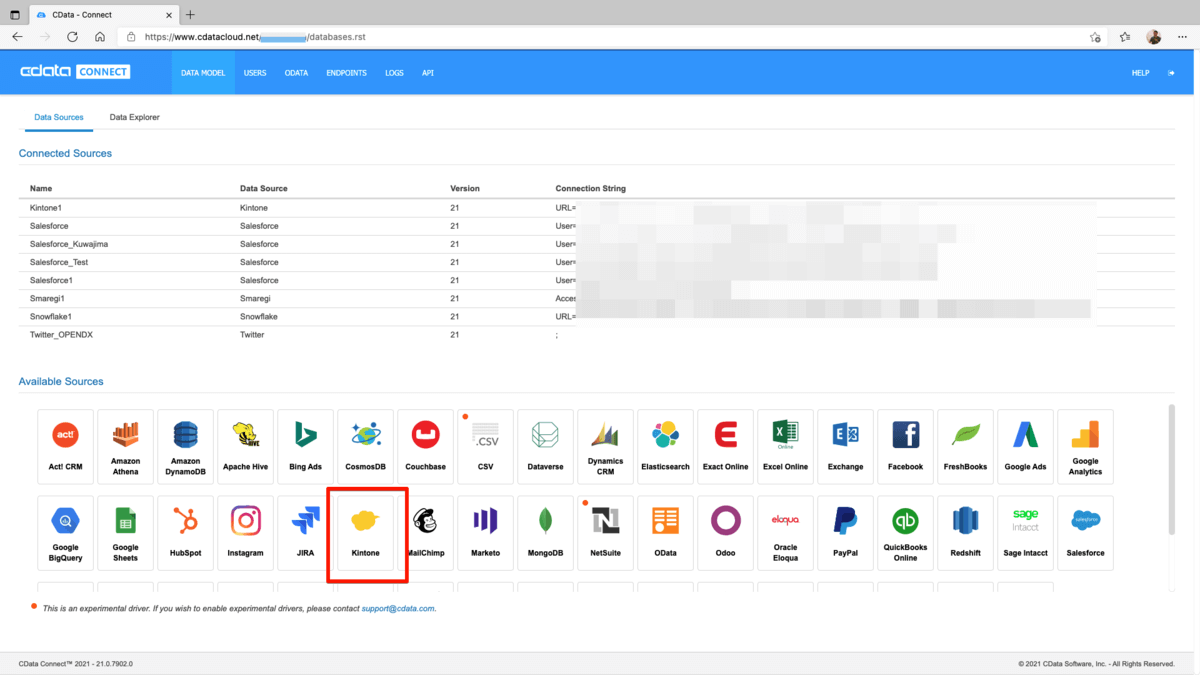The image size is (1200, 675).
Task: Click the logout icon beside HELP
Action: tap(1171, 73)
